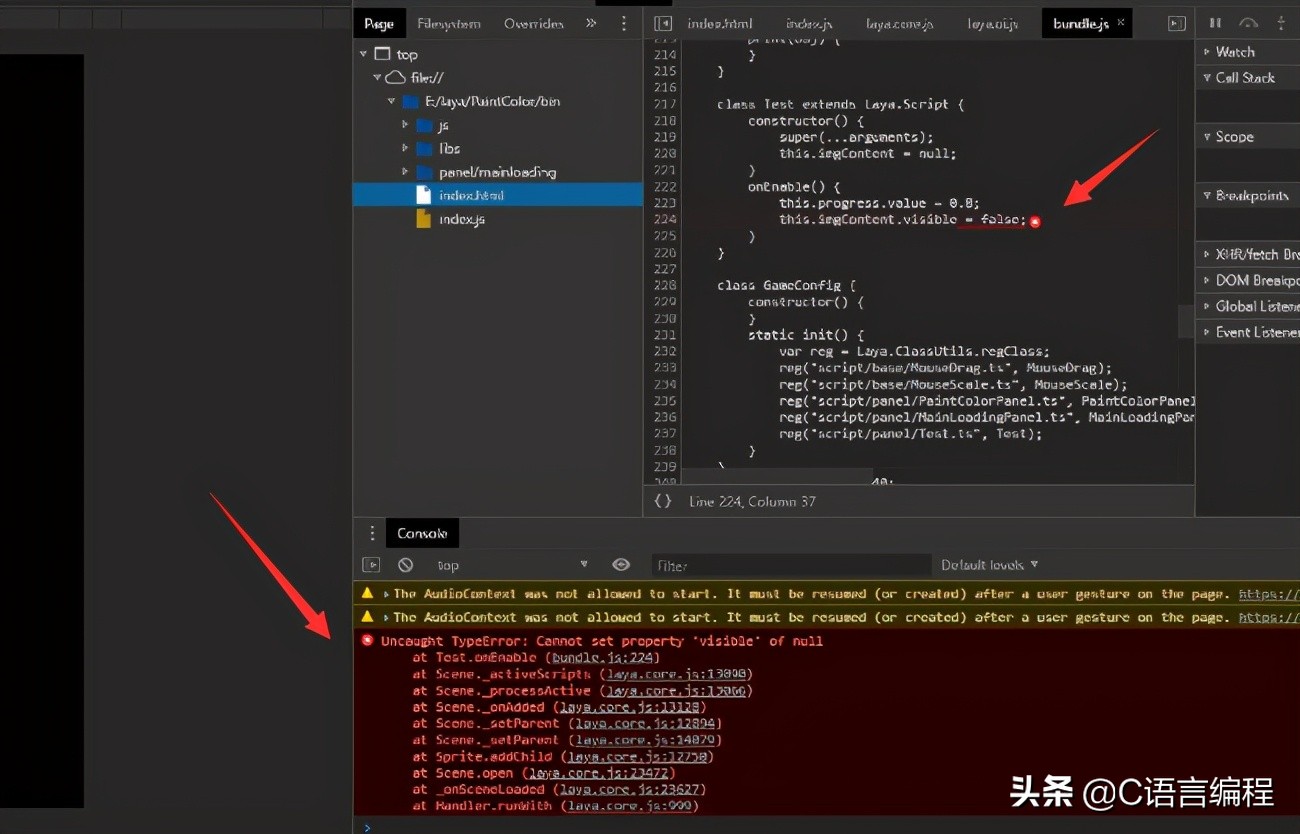Switch to the Filesystem tab
1300x834 pixels.
tap(448, 22)
